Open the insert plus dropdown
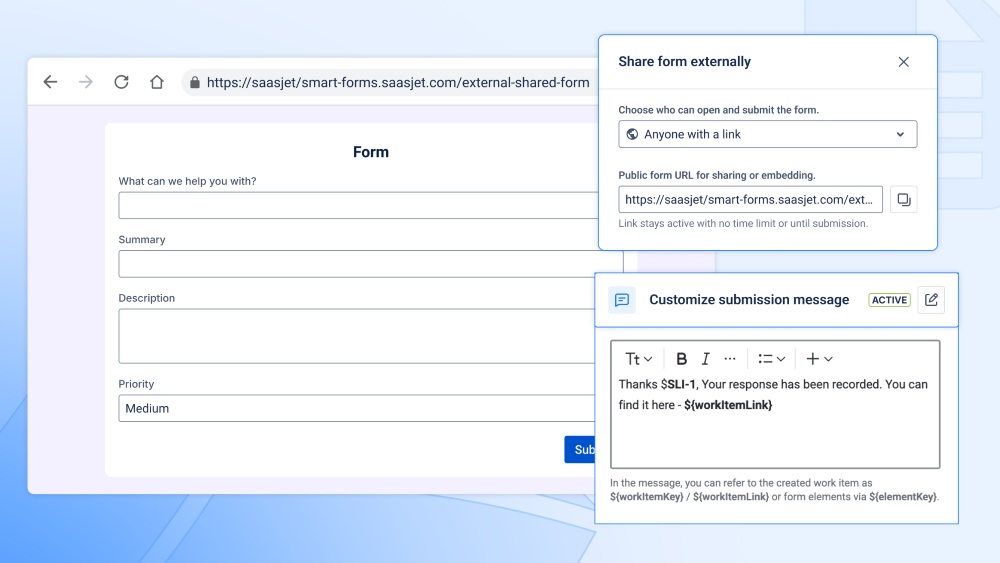This screenshot has height=563, width=1000. tap(820, 359)
